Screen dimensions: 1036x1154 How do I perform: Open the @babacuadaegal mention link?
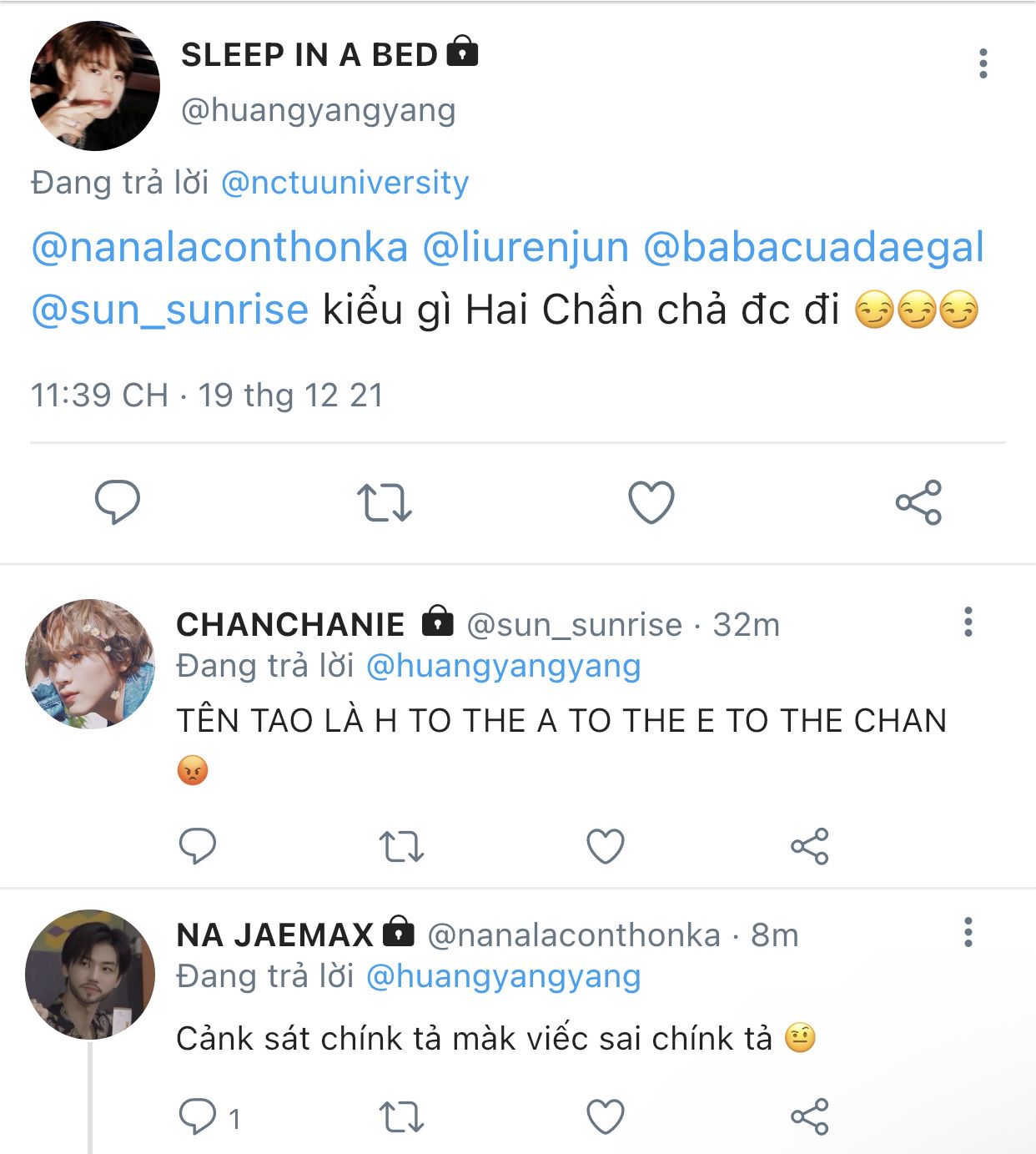tap(813, 248)
